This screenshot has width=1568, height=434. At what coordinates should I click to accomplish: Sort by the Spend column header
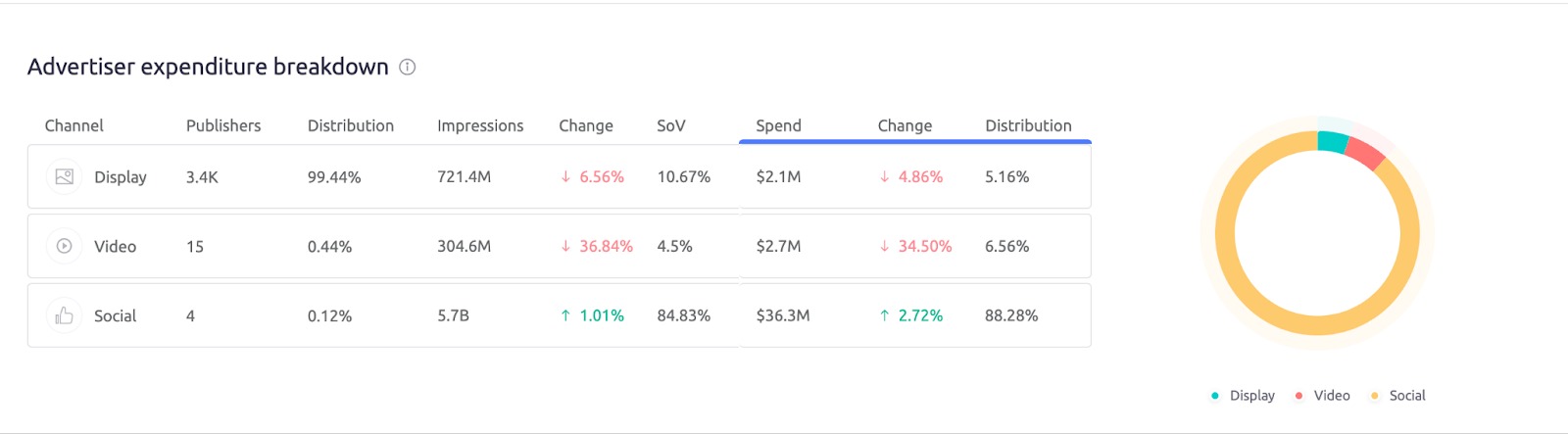(778, 125)
